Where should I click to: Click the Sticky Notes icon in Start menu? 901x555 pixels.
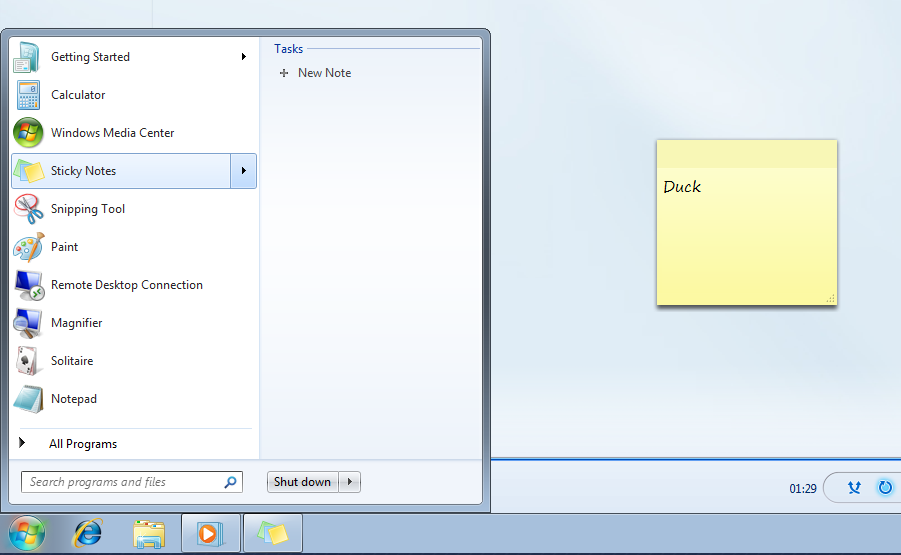point(29,171)
